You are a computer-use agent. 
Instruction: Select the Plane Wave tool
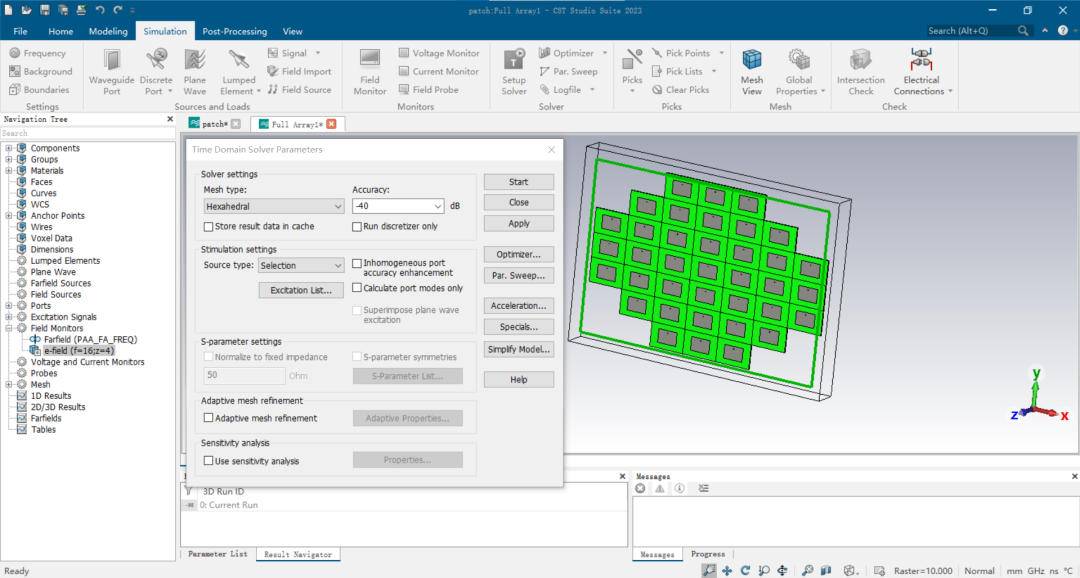(195, 70)
